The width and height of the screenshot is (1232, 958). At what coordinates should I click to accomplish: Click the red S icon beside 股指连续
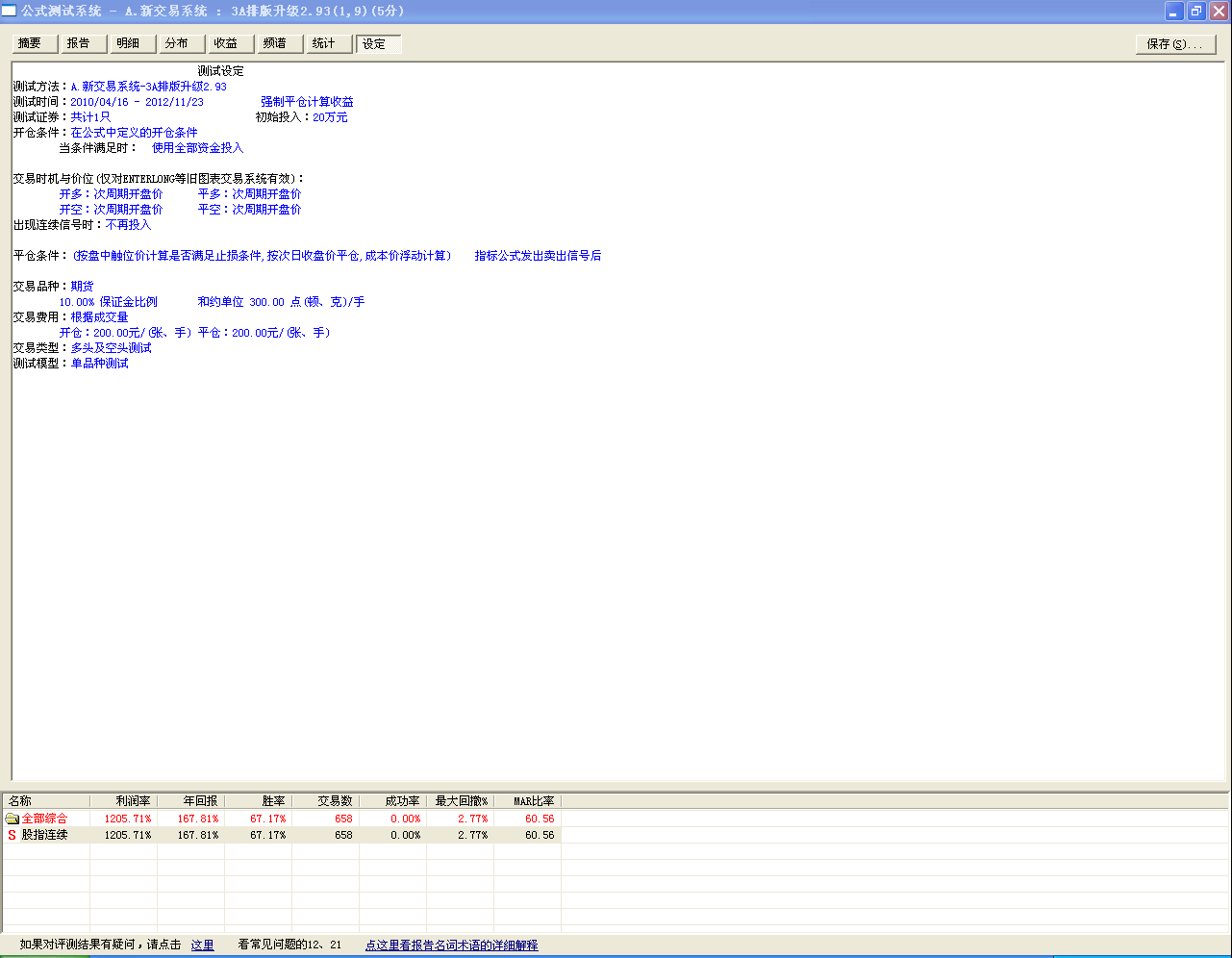(13, 835)
